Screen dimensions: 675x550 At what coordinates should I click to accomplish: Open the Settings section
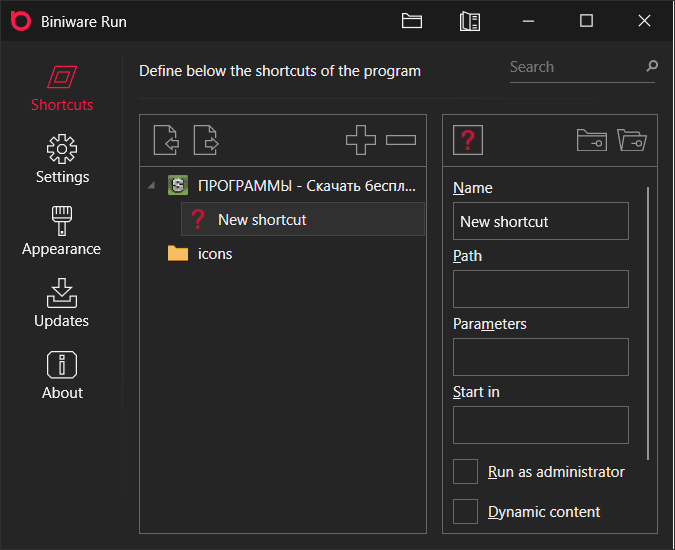point(62,160)
